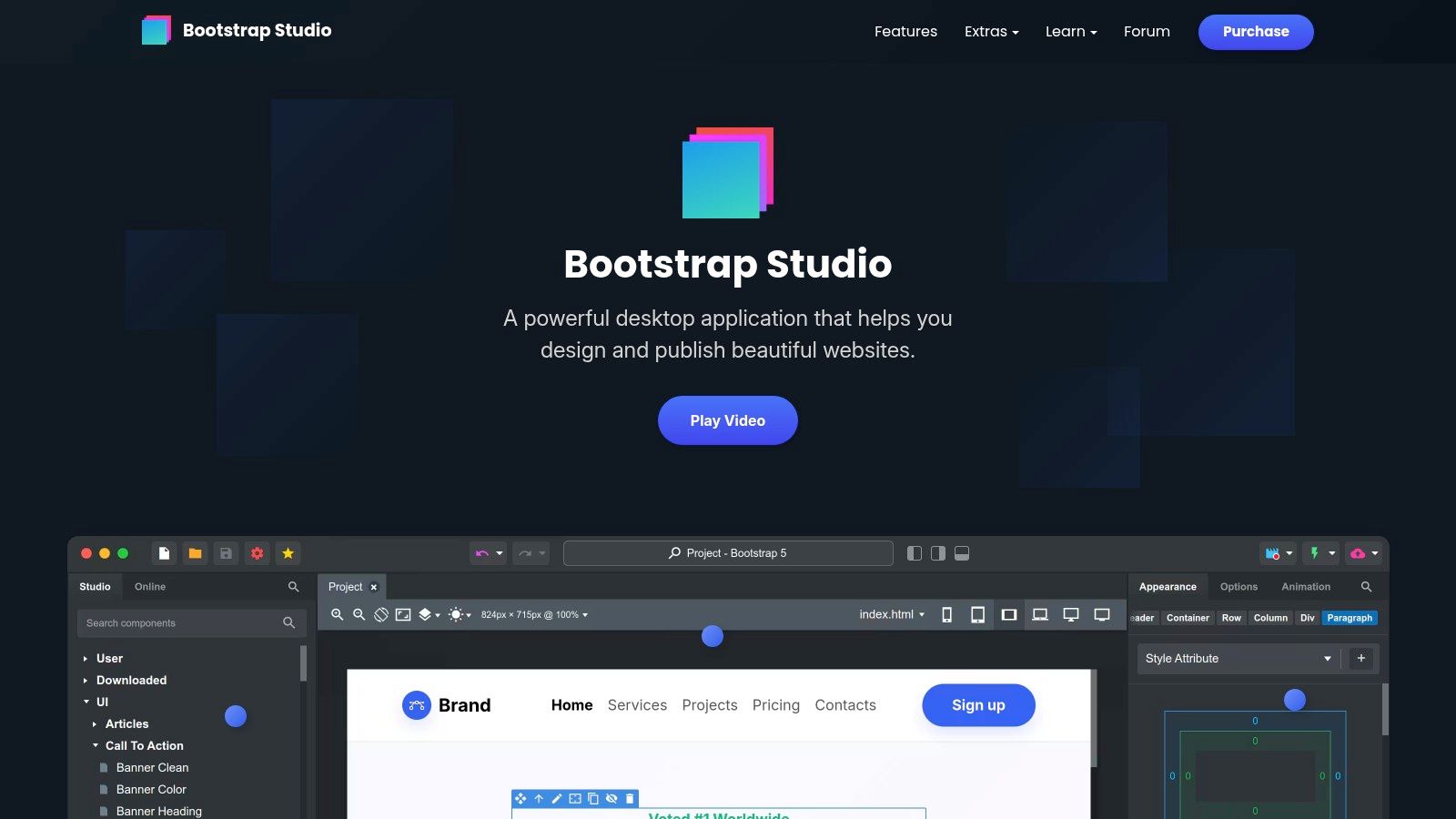The width and height of the screenshot is (1456, 819).
Task: Expand the Downloaded tree node
Action: pyautogui.click(x=86, y=681)
